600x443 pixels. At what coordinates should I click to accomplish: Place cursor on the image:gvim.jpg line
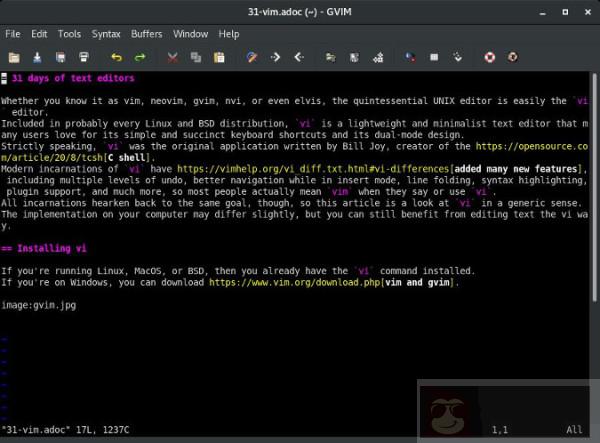(x=38, y=305)
